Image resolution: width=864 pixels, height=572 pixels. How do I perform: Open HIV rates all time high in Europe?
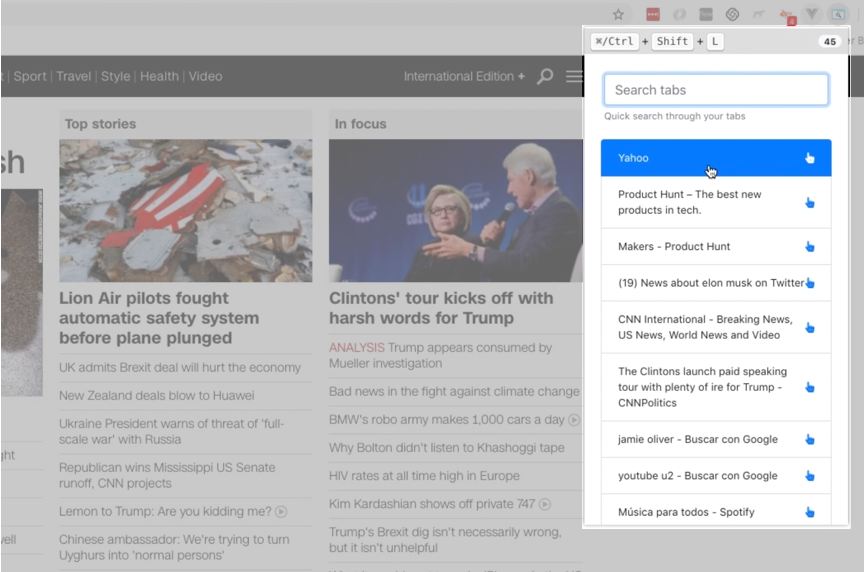pyautogui.click(x=424, y=476)
